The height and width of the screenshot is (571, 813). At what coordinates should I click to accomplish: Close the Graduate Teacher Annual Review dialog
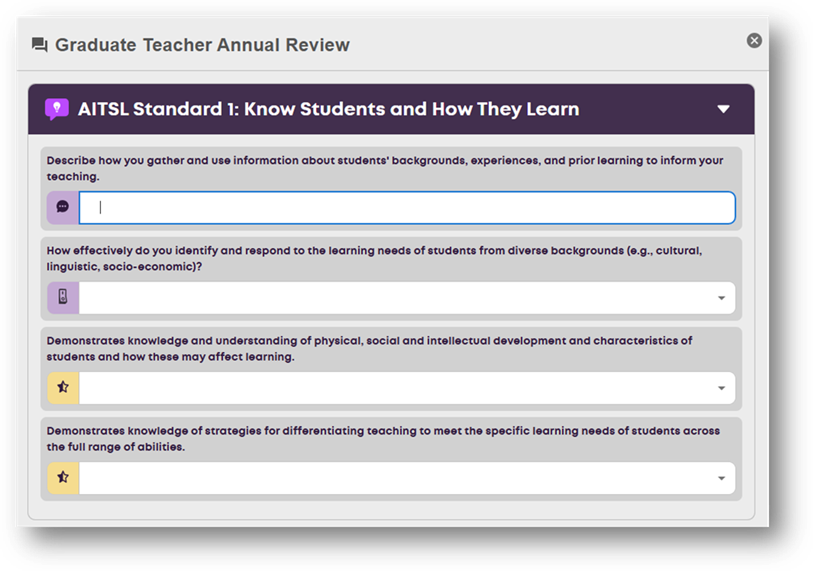pyautogui.click(x=754, y=40)
